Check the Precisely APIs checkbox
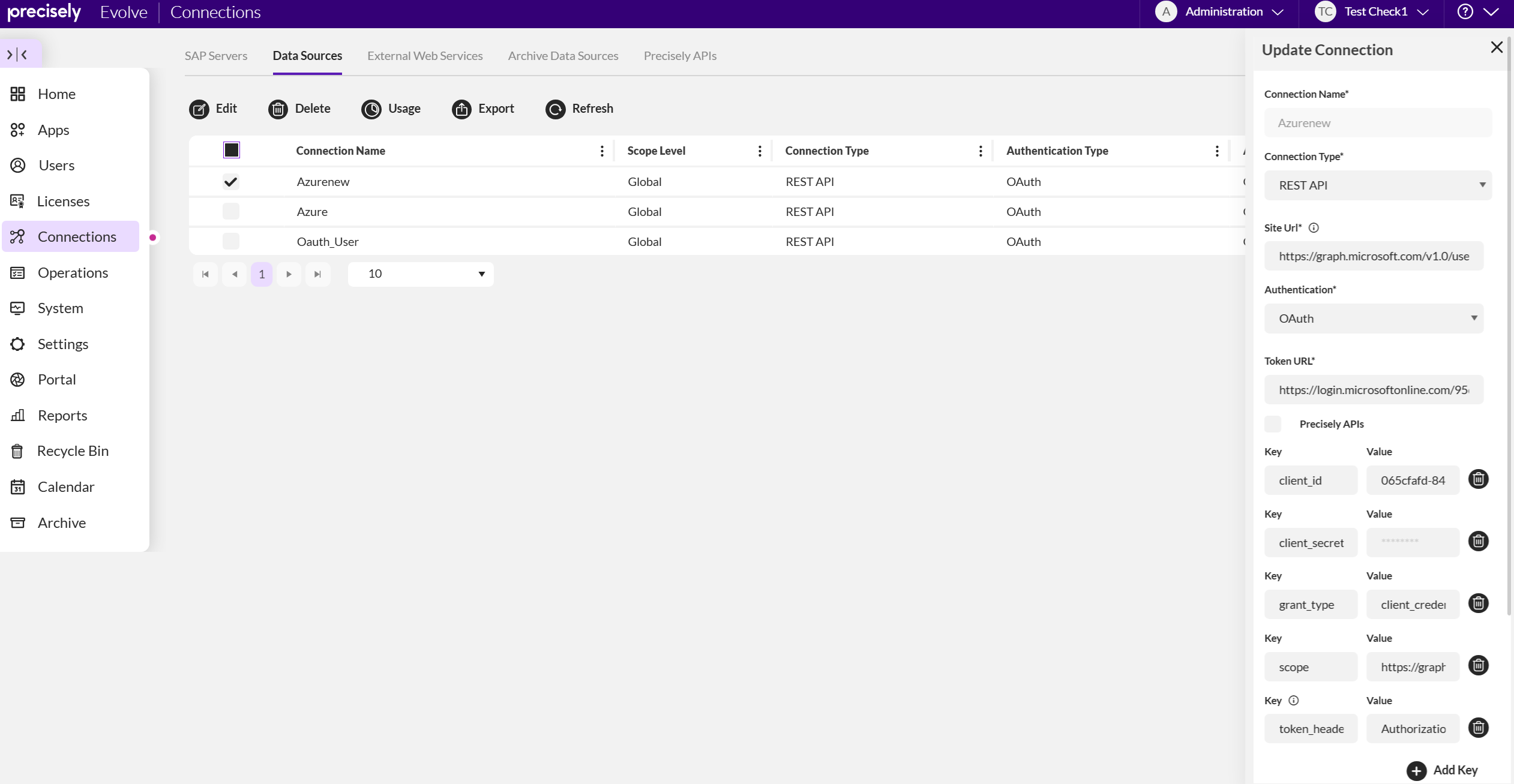This screenshot has height=784, width=1514. (x=1272, y=424)
